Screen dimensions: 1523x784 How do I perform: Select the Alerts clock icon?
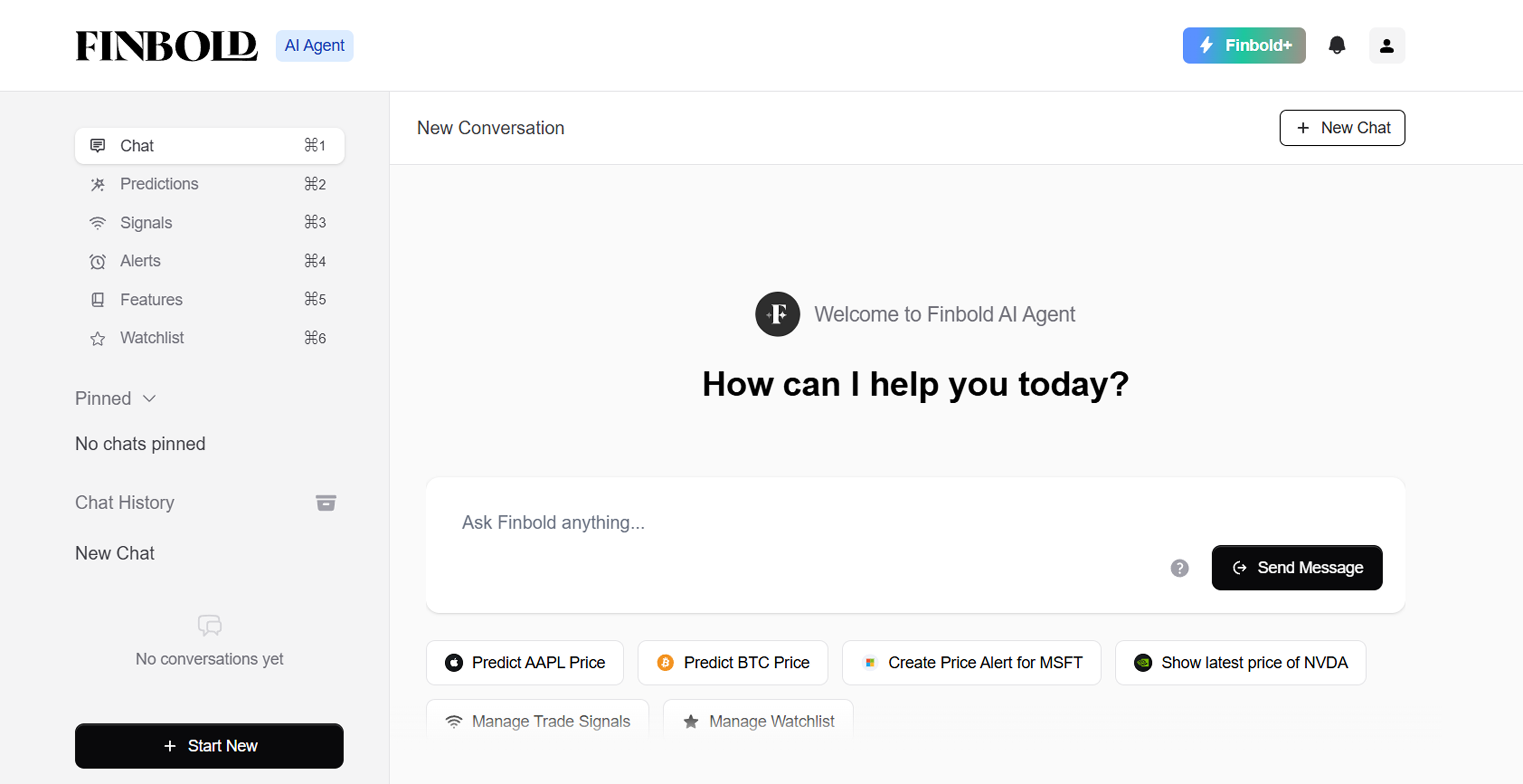point(98,261)
